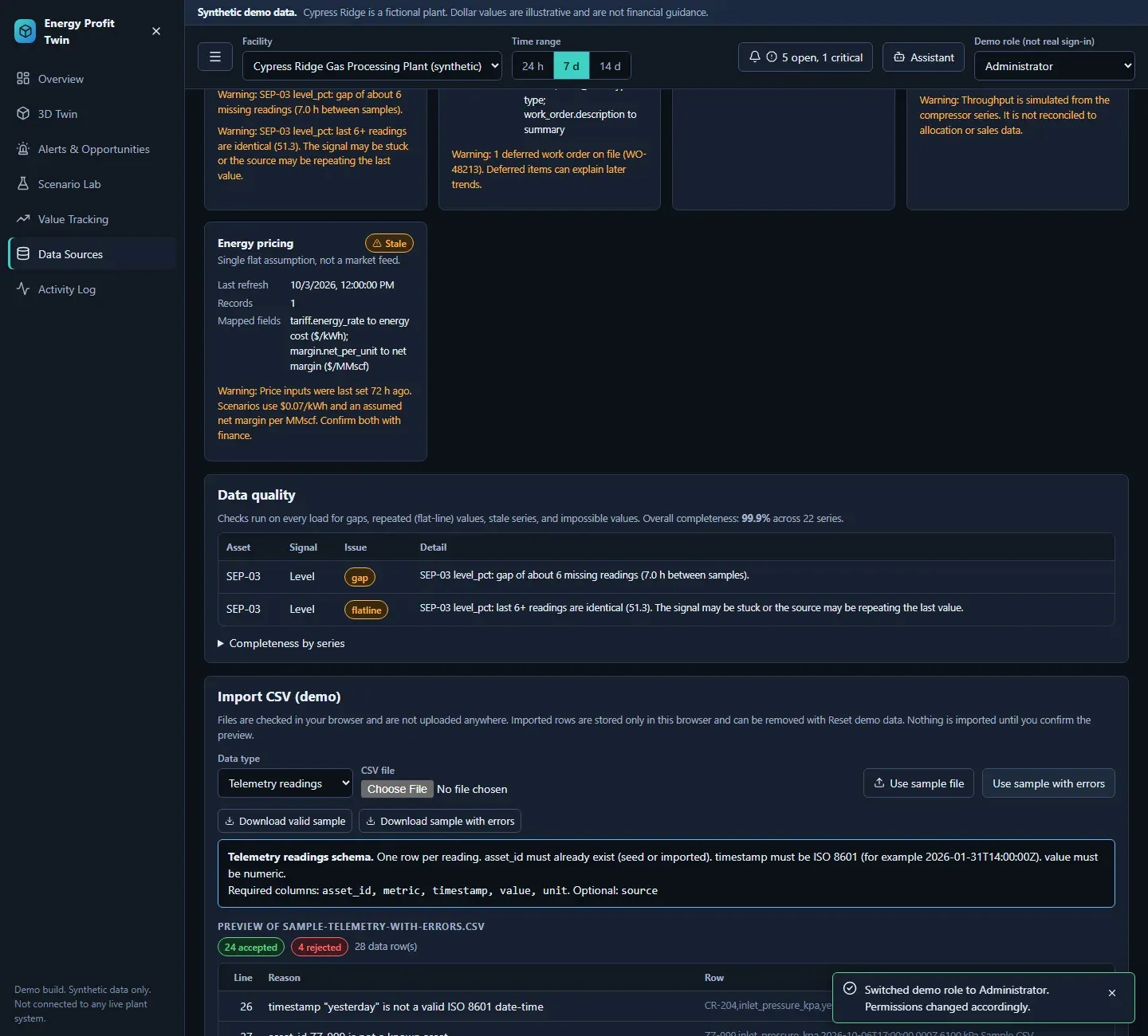Viewport: 1148px width, 1036px height.
Task: Click the Value Tracking trend icon
Action: [x=23, y=219]
